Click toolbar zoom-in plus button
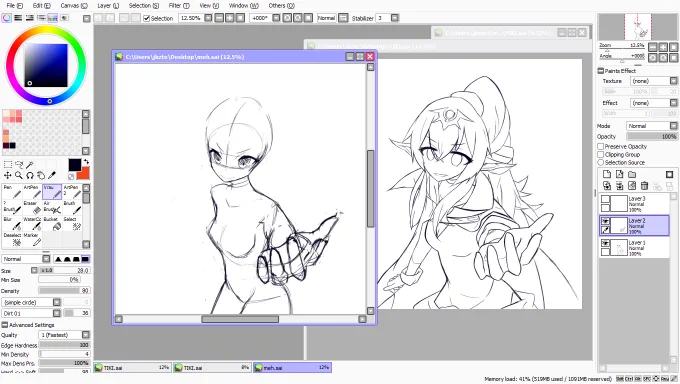The width and height of the screenshot is (680, 384). coord(229,18)
